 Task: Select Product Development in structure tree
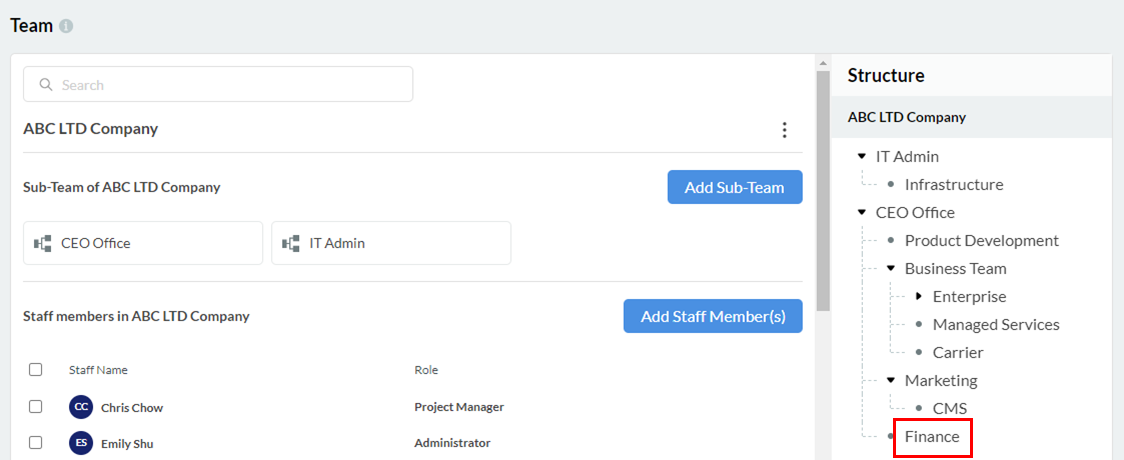coord(981,241)
